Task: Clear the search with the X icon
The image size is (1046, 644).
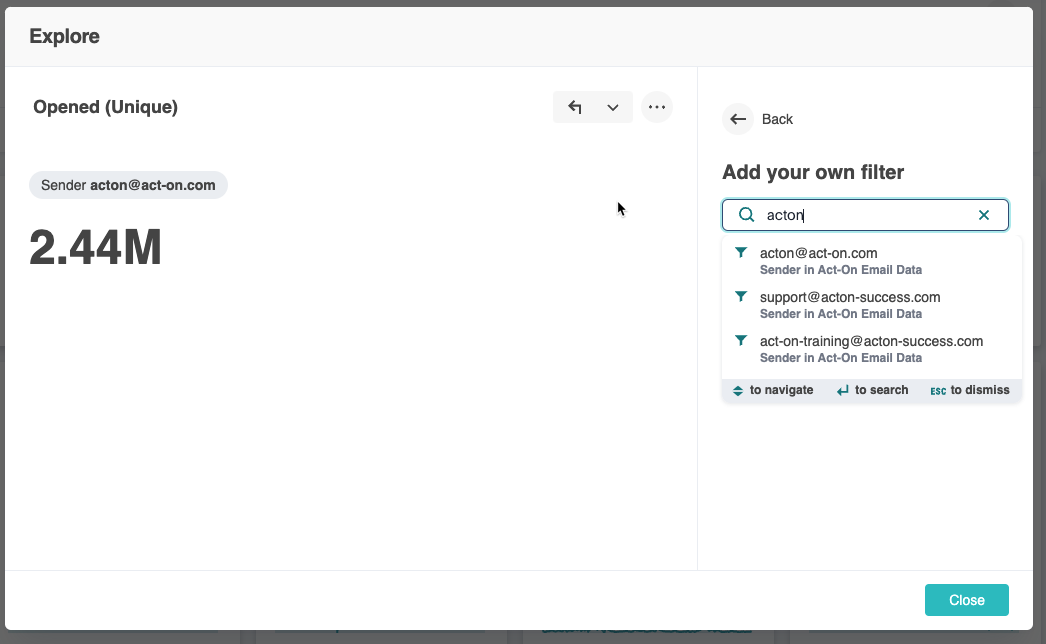Action: 984,214
